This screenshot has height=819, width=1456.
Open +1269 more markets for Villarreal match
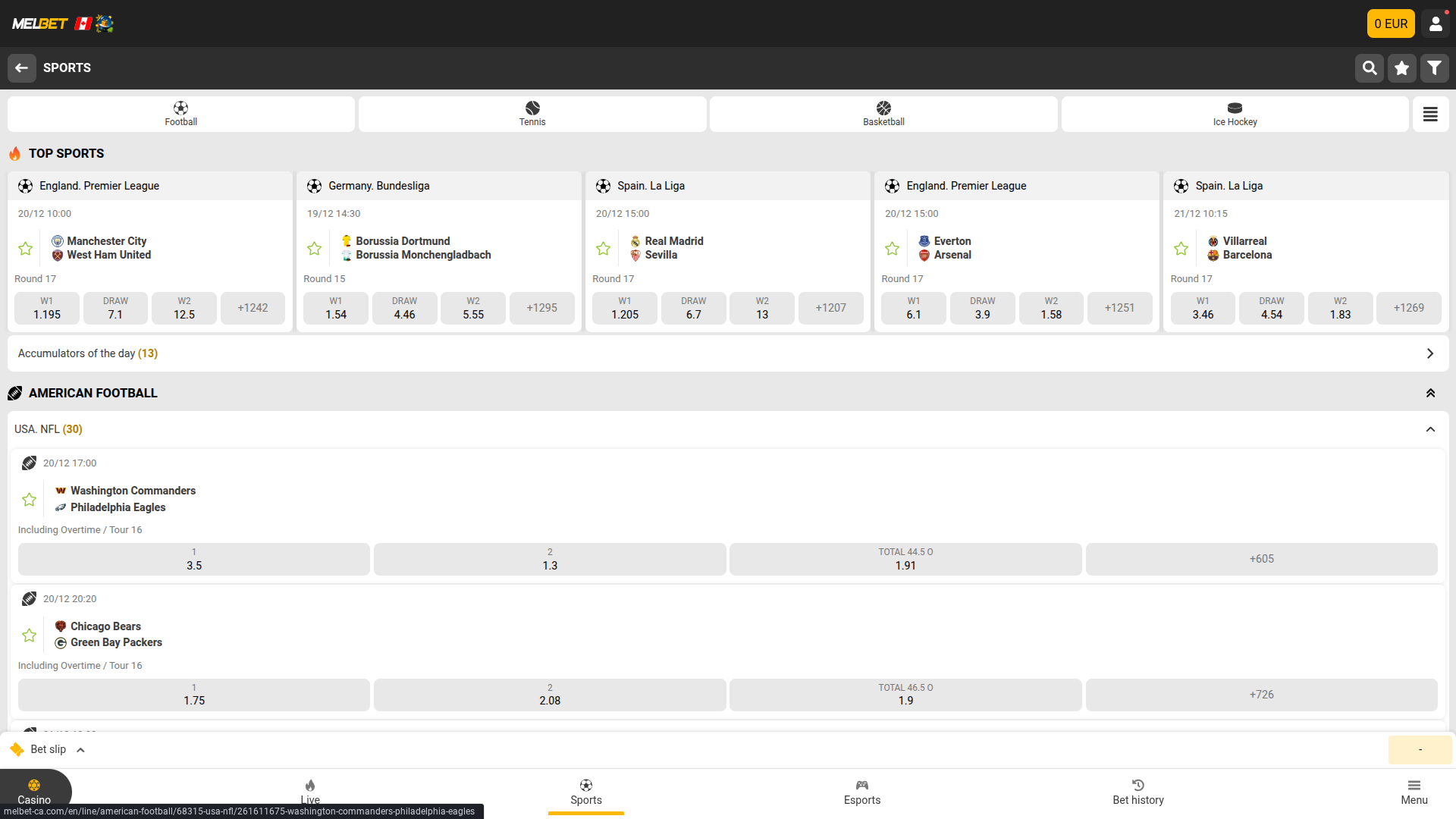click(x=1408, y=308)
